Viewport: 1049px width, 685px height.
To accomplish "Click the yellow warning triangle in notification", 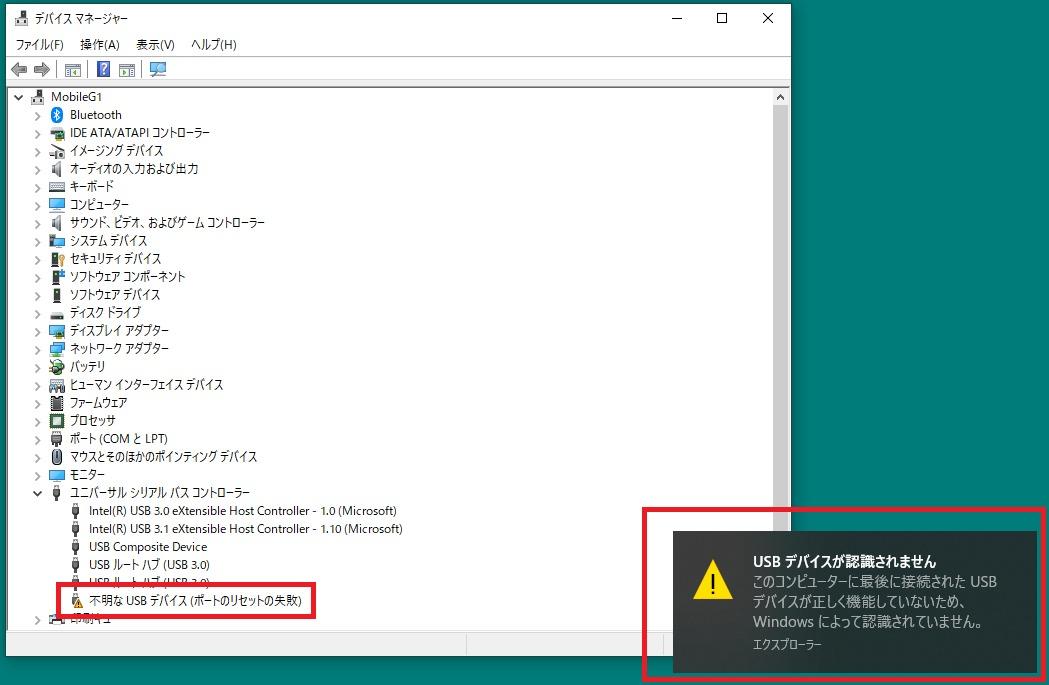I will pos(712,579).
